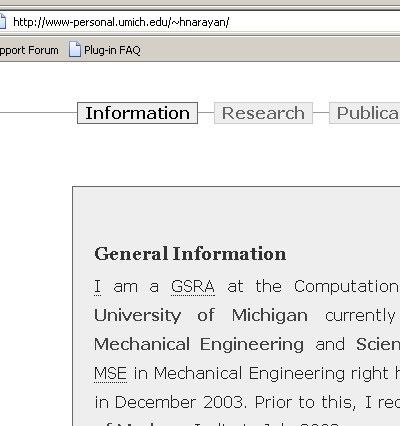The width and height of the screenshot is (400, 426).
Task: Switch to the Research tab
Action: pos(263,113)
